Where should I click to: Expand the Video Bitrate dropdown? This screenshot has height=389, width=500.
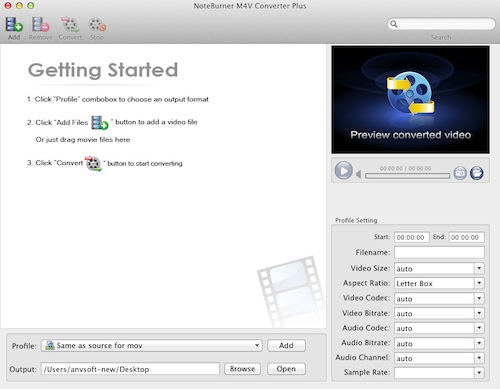point(479,313)
